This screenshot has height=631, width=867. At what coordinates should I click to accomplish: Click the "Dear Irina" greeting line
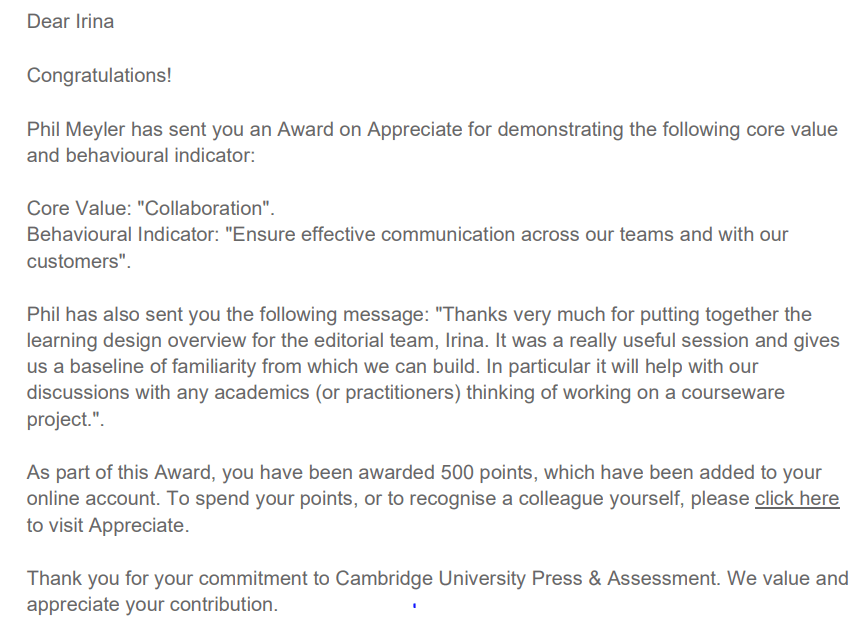click(x=70, y=21)
